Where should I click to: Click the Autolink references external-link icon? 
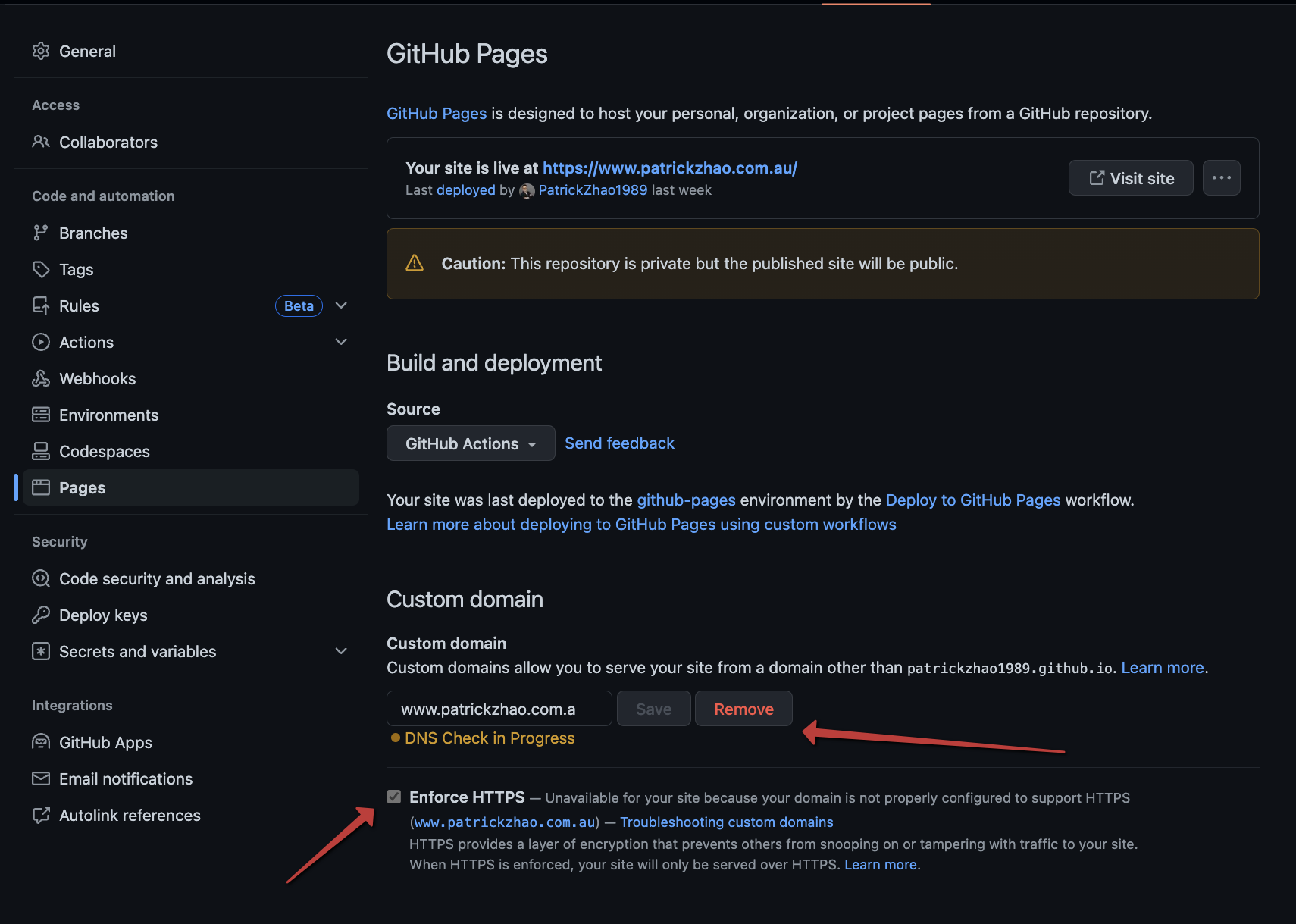[x=41, y=815]
